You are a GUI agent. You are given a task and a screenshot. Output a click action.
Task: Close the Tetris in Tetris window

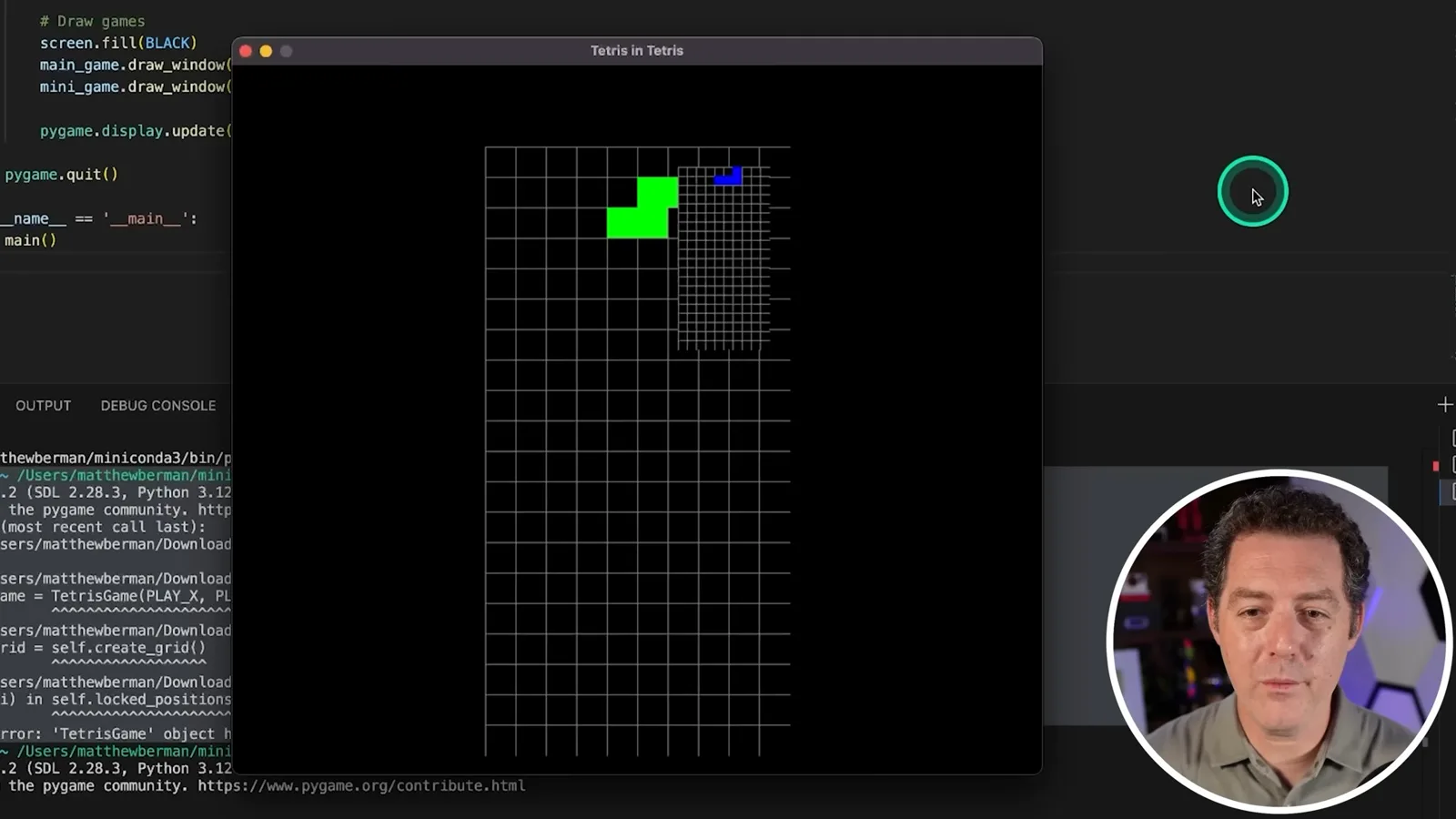click(246, 51)
